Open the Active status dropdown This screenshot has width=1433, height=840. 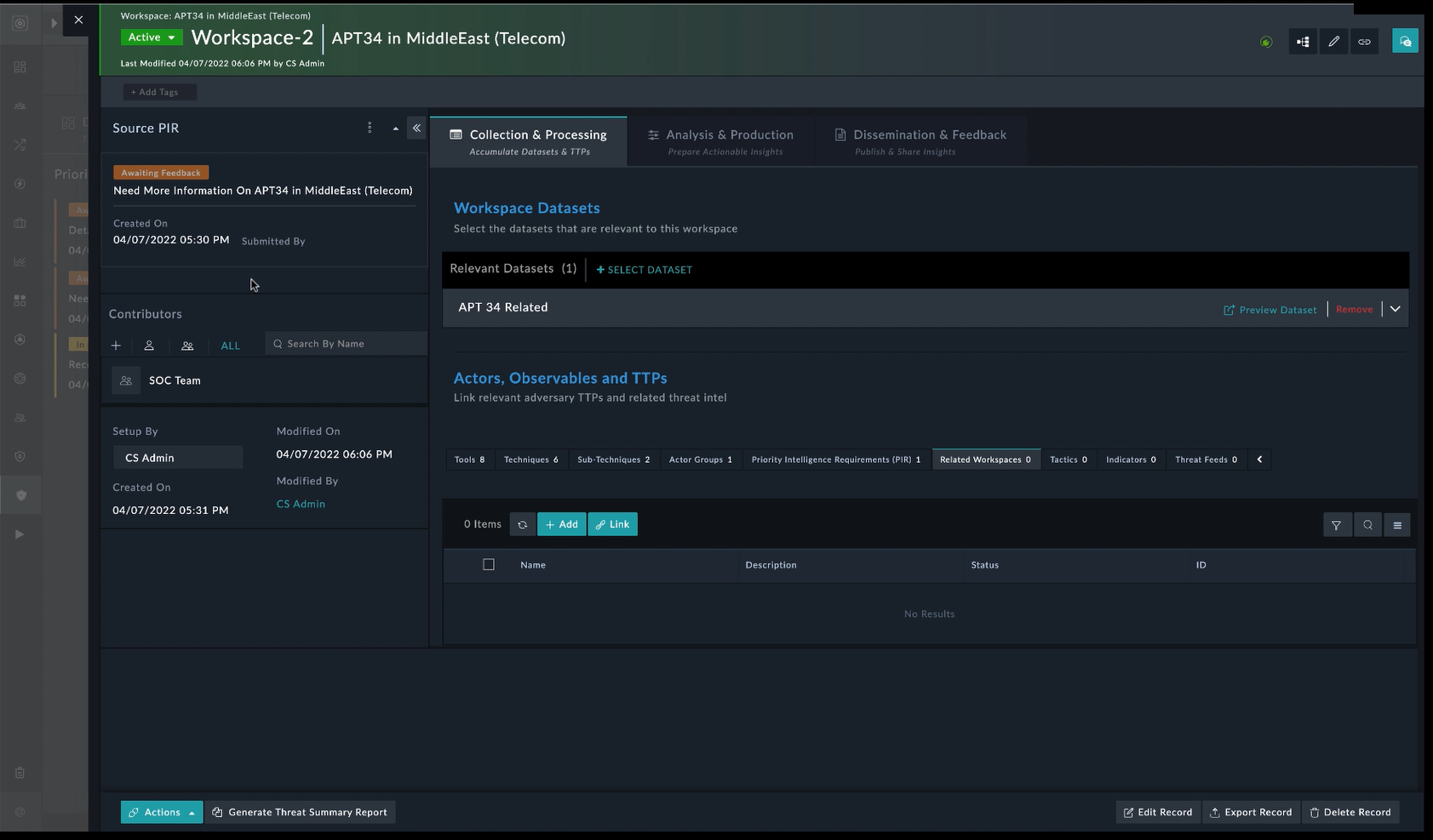tap(151, 37)
